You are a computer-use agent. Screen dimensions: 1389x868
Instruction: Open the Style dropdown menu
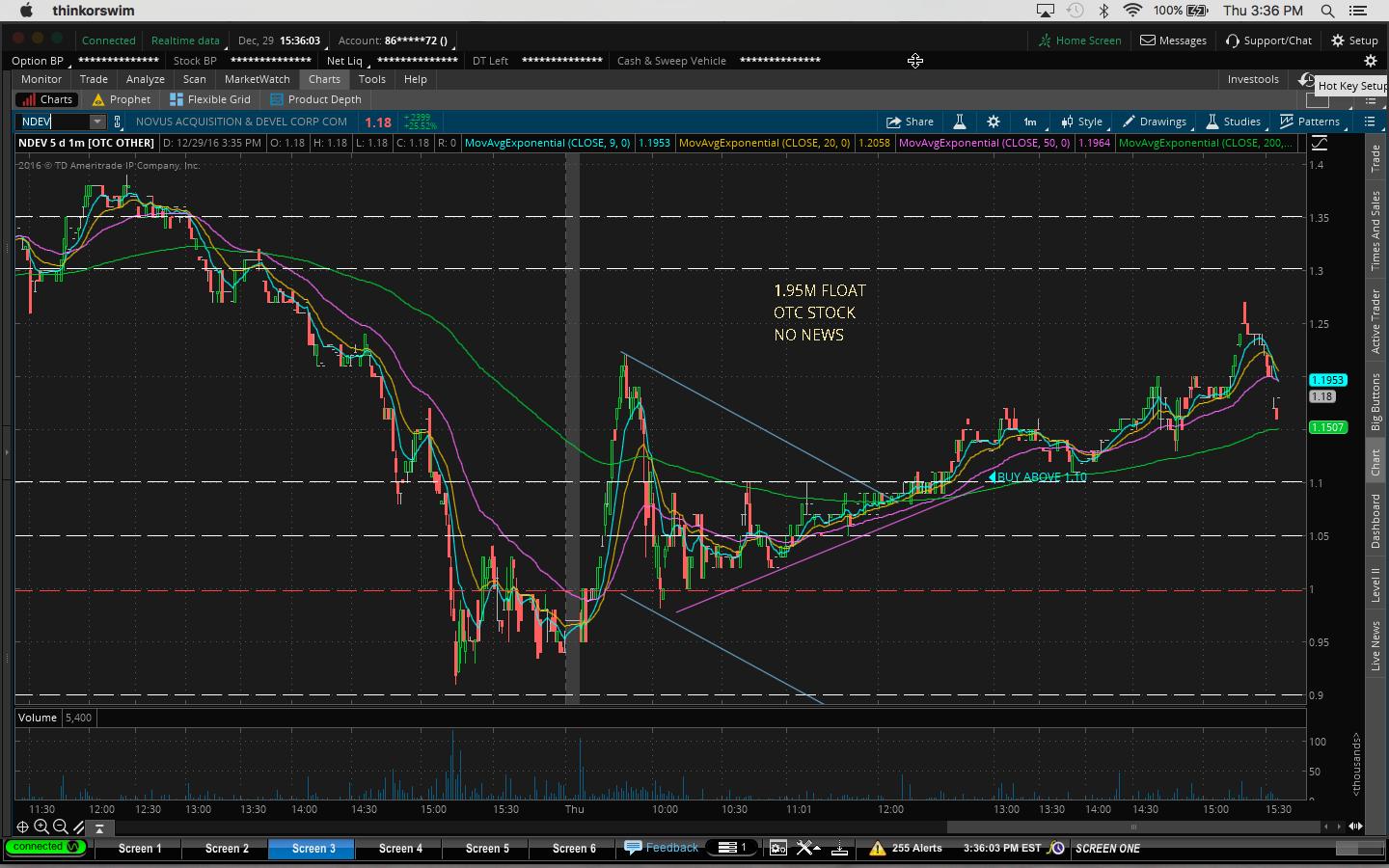coord(1082,122)
